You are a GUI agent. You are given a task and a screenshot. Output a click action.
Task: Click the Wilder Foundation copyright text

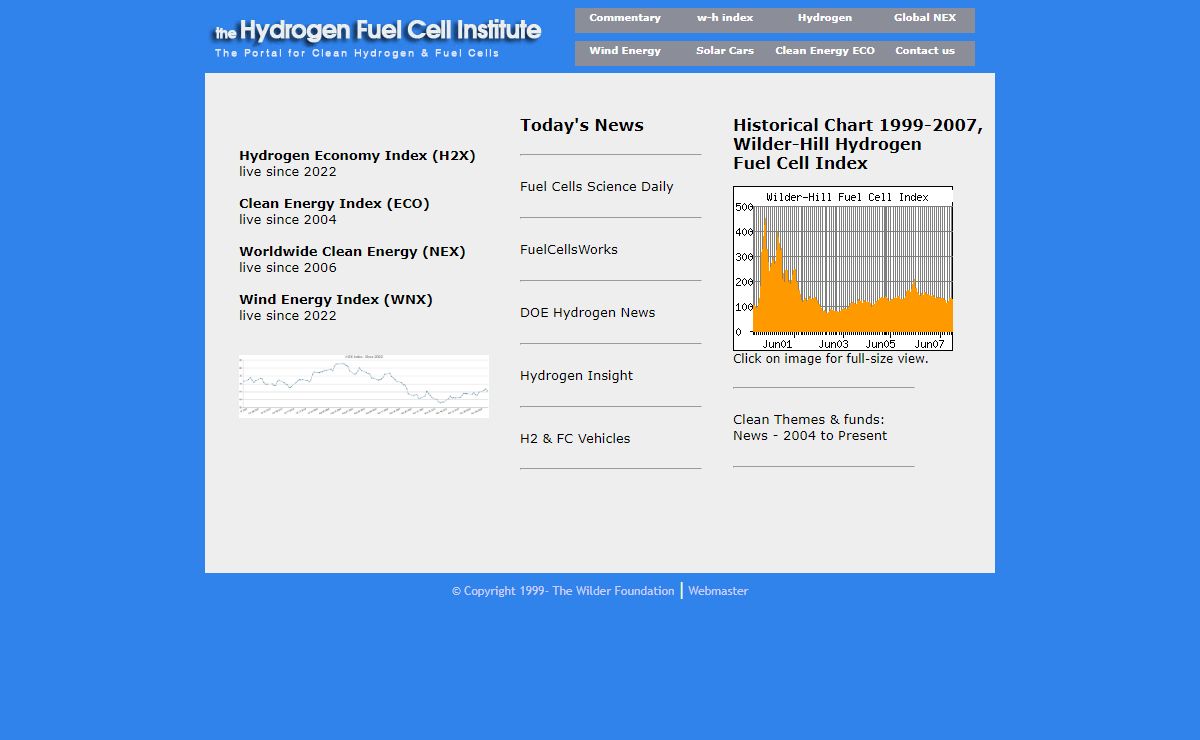(x=563, y=591)
